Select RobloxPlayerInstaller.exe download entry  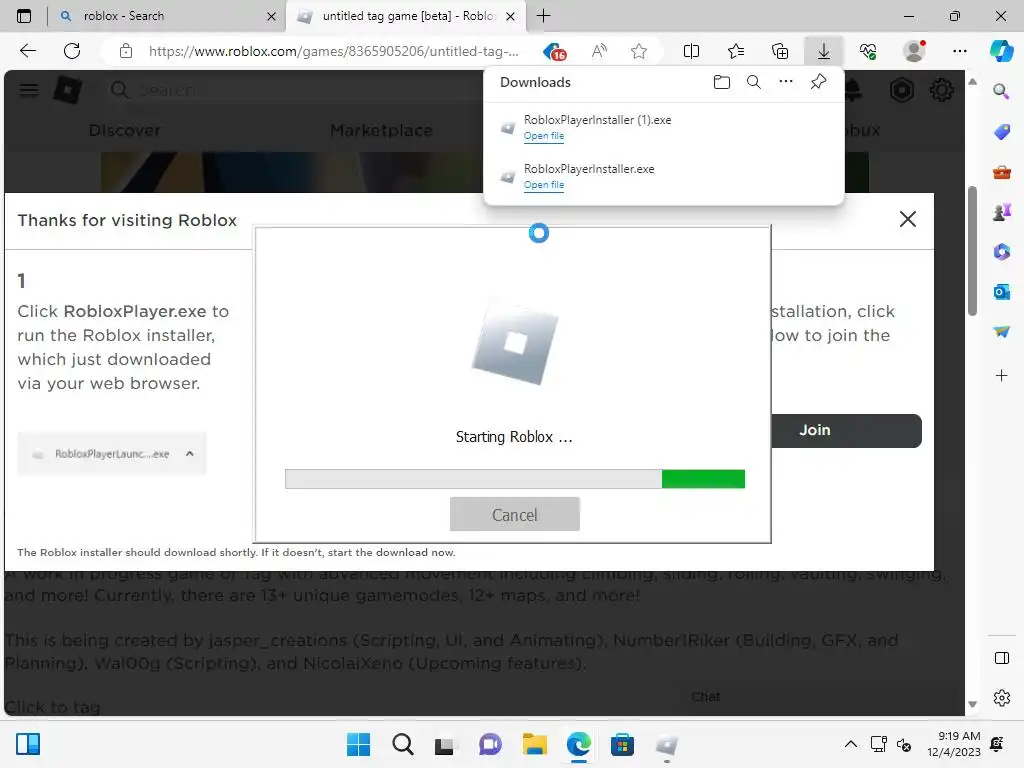tap(664, 176)
